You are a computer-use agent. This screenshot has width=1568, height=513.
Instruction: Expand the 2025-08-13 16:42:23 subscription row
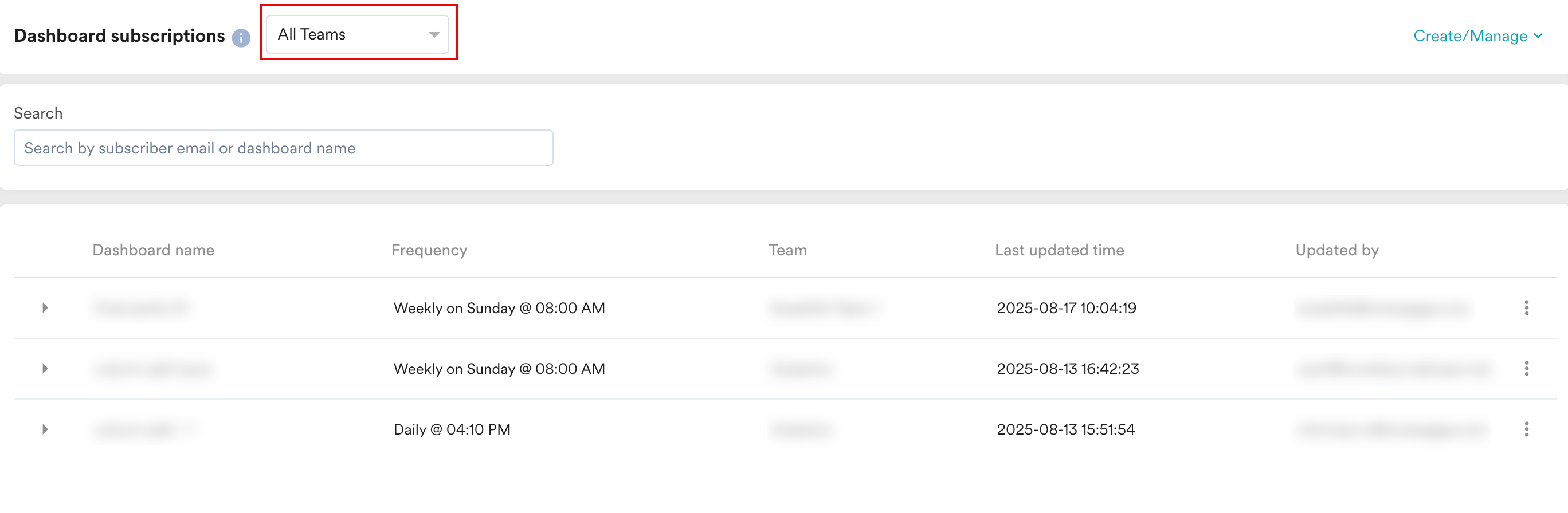click(45, 368)
